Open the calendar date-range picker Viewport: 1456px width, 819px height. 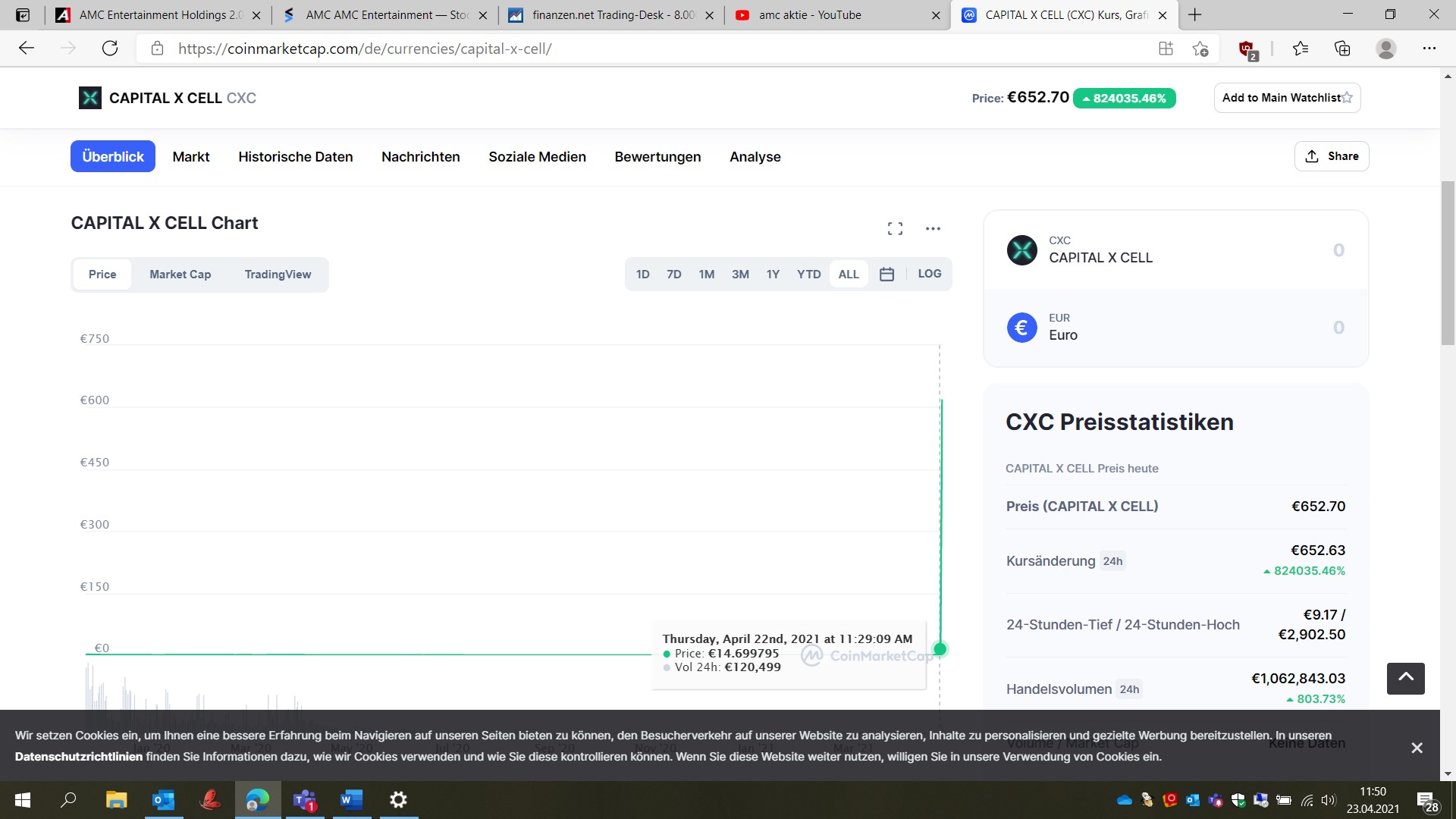click(x=886, y=274)
